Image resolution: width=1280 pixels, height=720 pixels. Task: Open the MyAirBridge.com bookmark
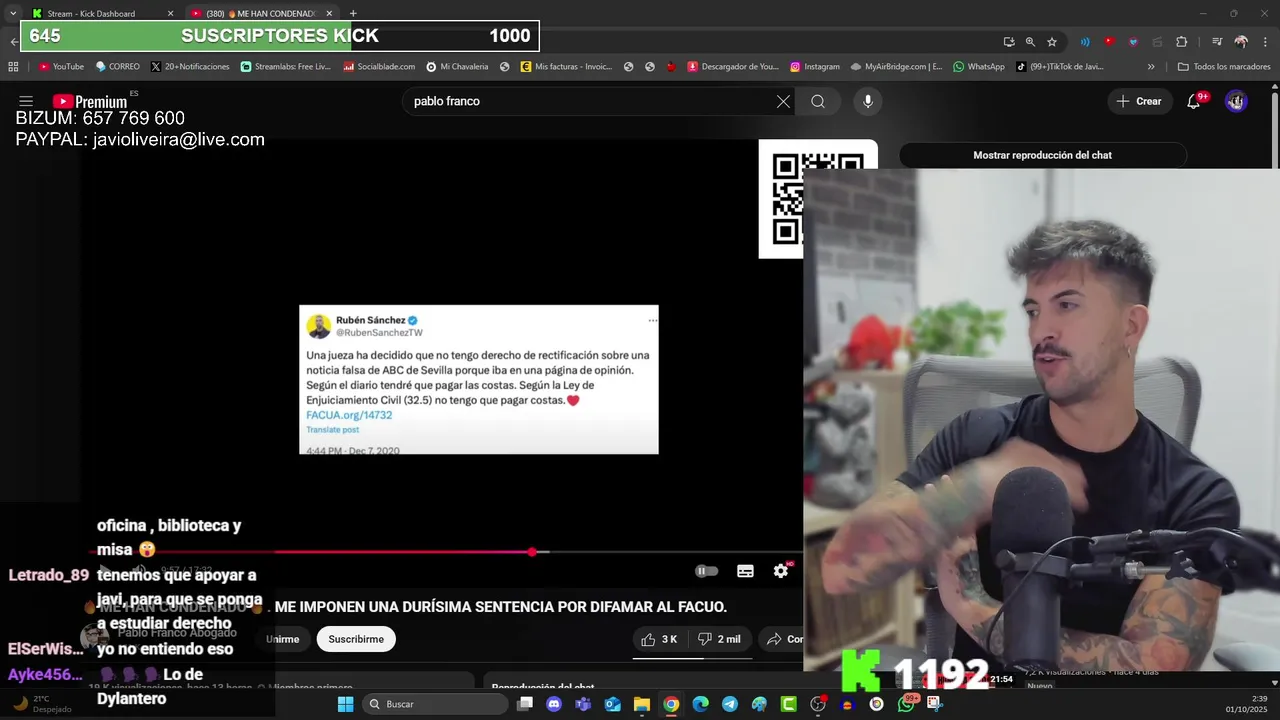pos(896,67)
